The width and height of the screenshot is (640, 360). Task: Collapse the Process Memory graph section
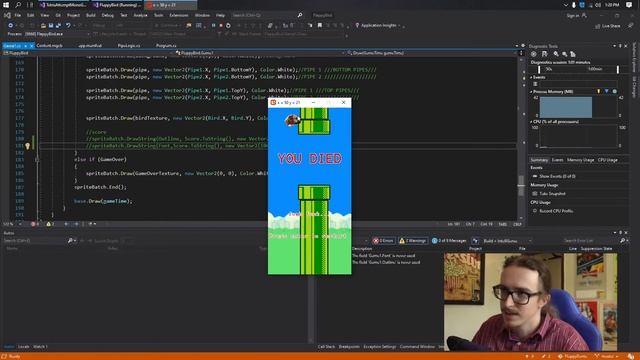point(531,92)
